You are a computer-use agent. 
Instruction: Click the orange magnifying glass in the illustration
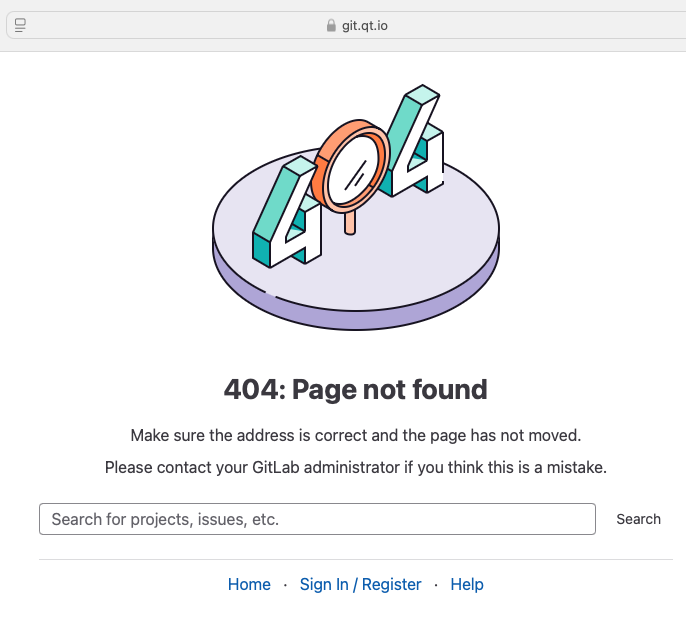[x=351, y=166]
